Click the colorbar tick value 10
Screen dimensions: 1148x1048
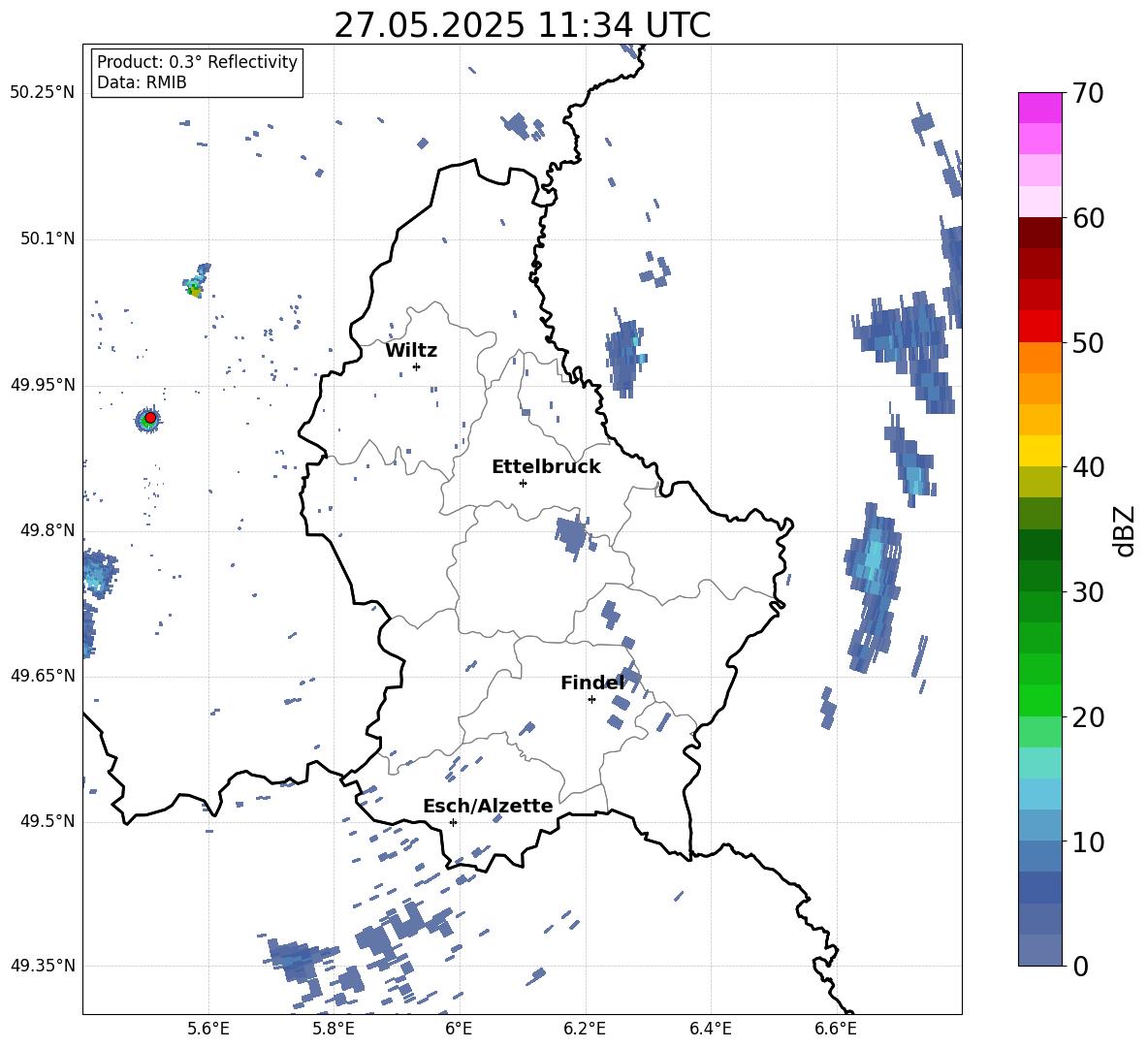[x=1088, y=842]
